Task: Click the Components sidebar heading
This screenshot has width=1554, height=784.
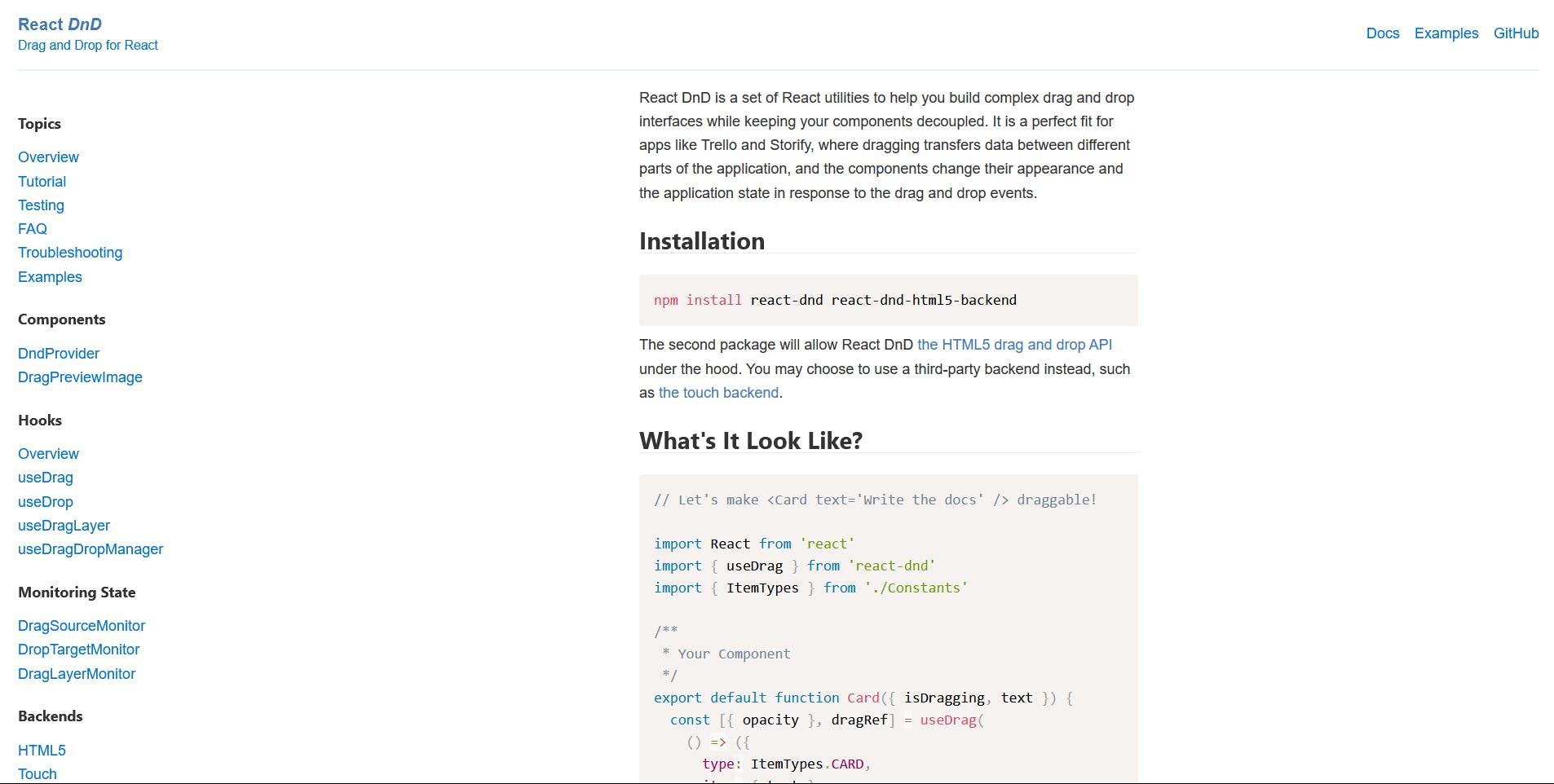Action: [62, 319]
